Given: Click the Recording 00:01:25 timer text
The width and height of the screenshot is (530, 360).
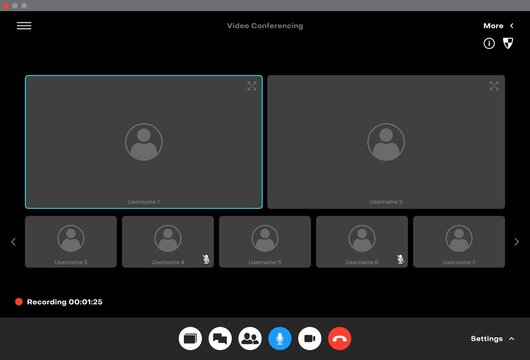Looking at the screenshot, I should (x=65, y=302).
